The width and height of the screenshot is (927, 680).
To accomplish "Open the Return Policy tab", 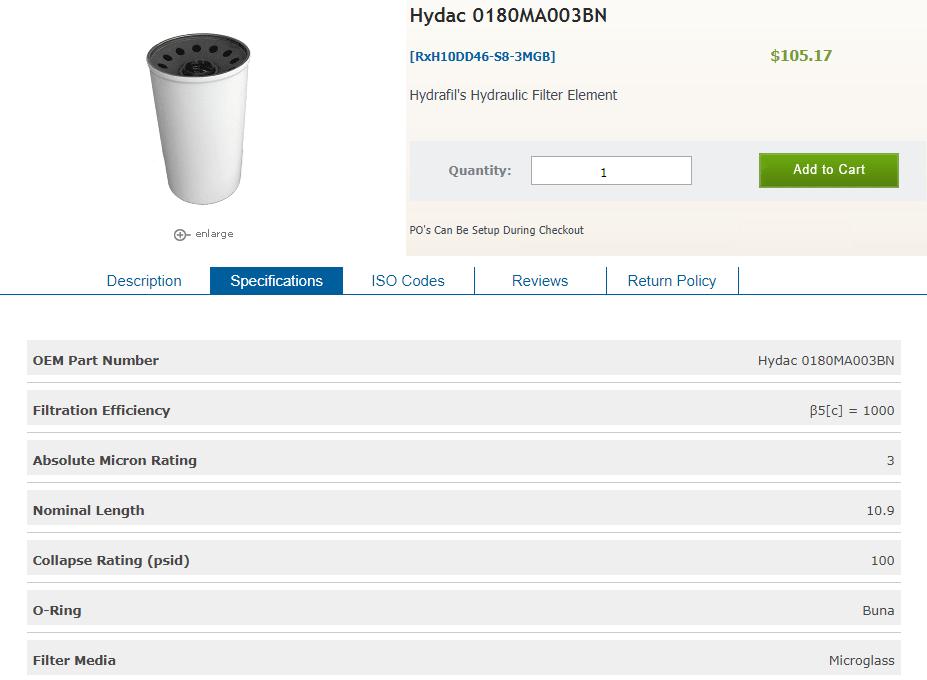I will coord(672,281).
